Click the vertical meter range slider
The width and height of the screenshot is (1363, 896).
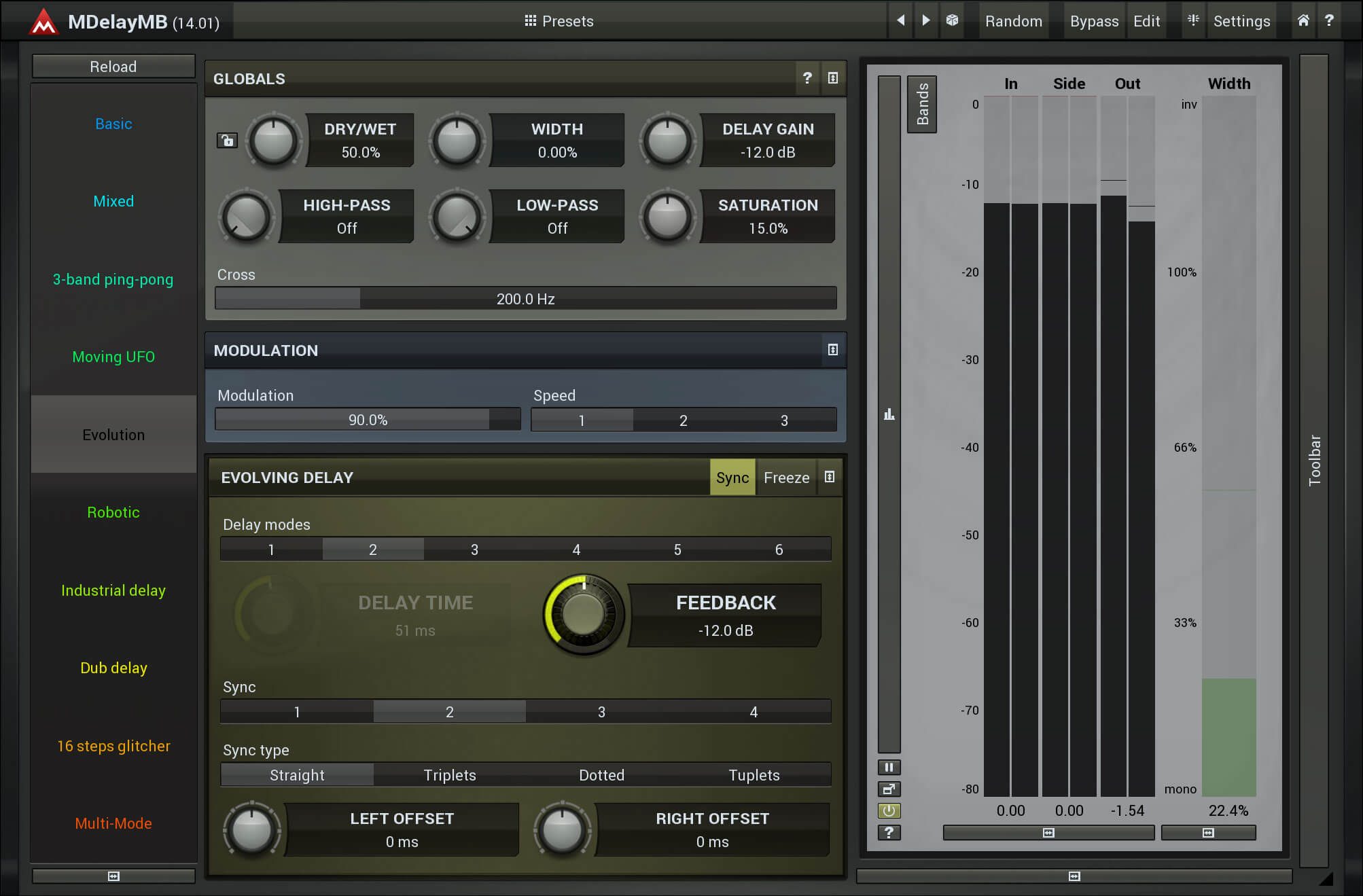889,414
